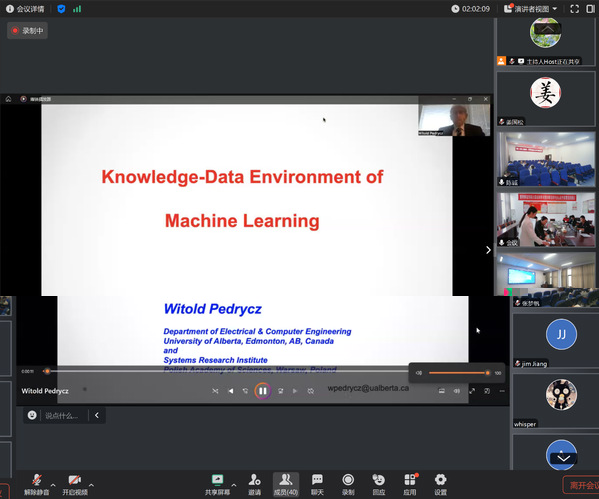Viewport: 599px width, 499px height.
Task: Click the shuffle icon in the player controls
Action: [215, 391]
